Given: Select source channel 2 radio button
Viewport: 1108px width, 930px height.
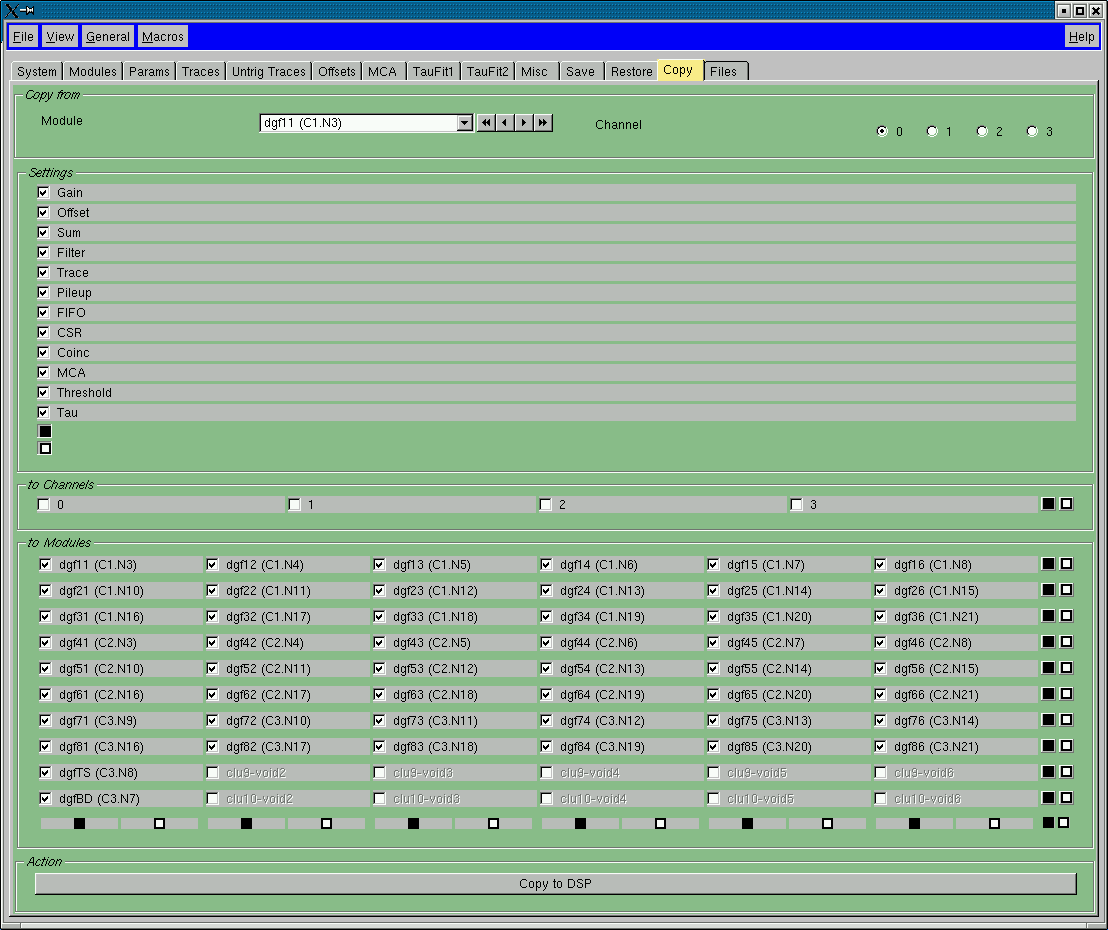Looking at the screenshot, I should click(982, 131).
